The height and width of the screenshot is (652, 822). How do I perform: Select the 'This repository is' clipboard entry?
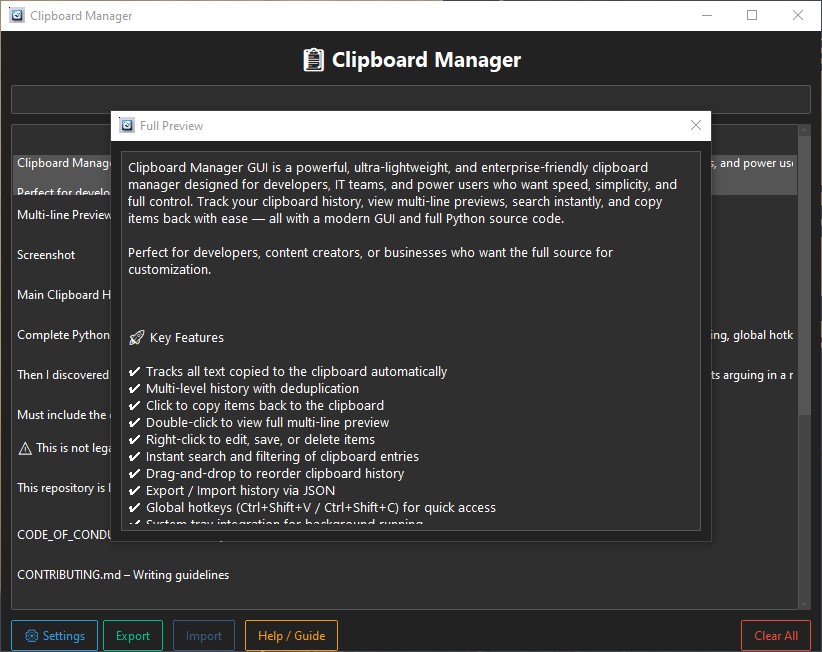point(63,487)
